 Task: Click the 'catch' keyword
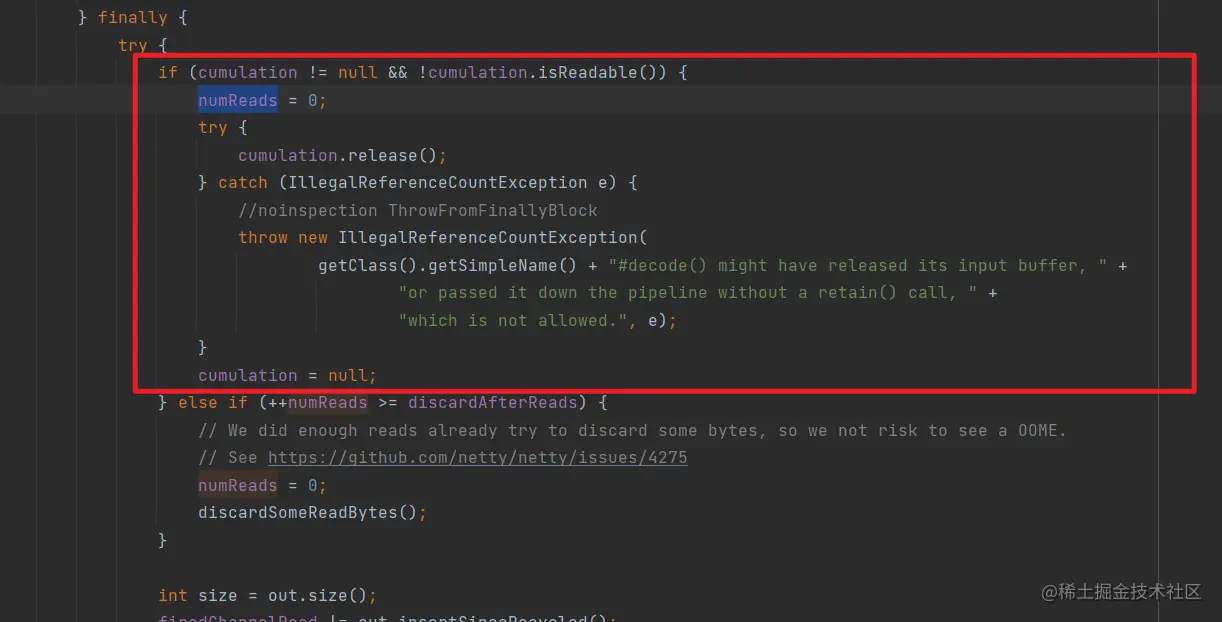tap(243, 183)
